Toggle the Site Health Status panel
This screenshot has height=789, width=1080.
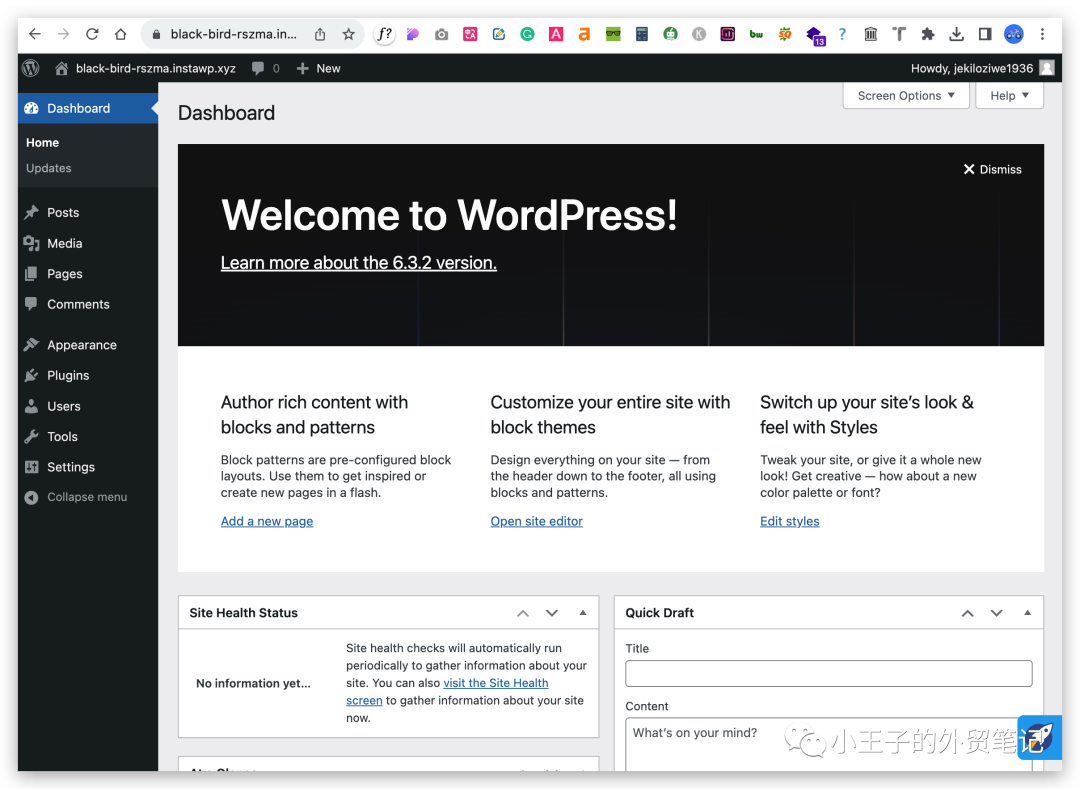[x=583, y=613]
